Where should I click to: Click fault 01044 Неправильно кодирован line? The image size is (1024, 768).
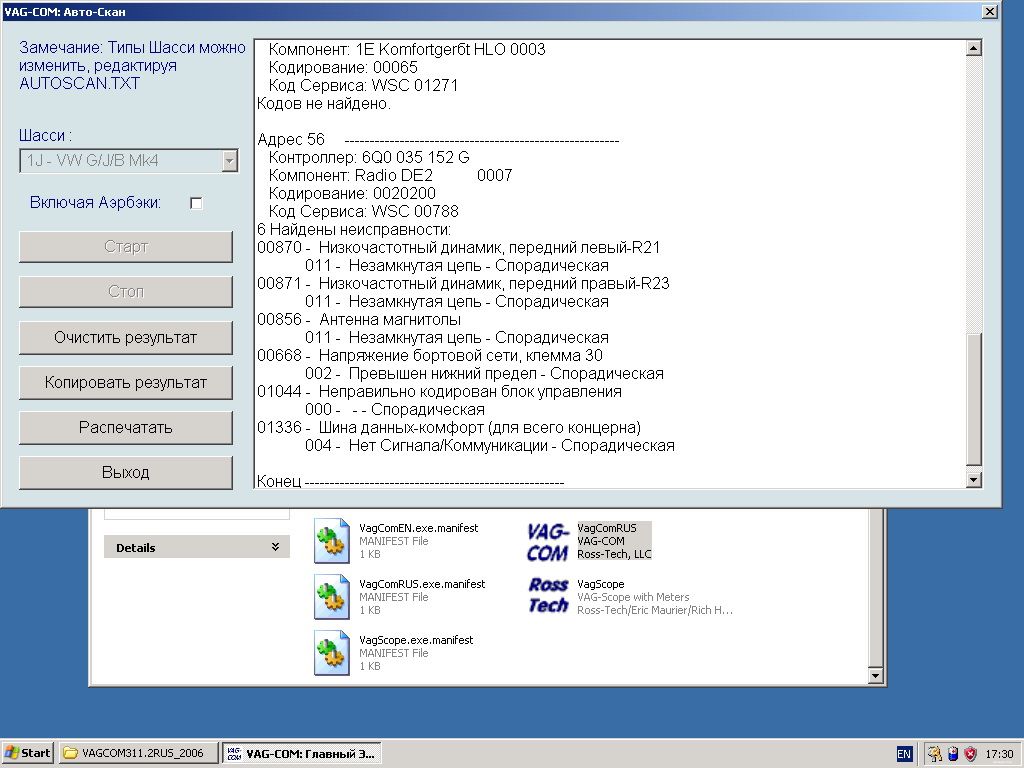coord(440,391)
